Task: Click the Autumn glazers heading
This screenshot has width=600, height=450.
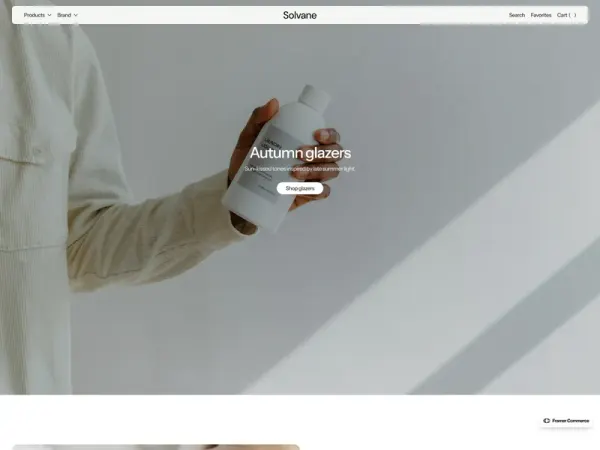Action: [300, 153]
